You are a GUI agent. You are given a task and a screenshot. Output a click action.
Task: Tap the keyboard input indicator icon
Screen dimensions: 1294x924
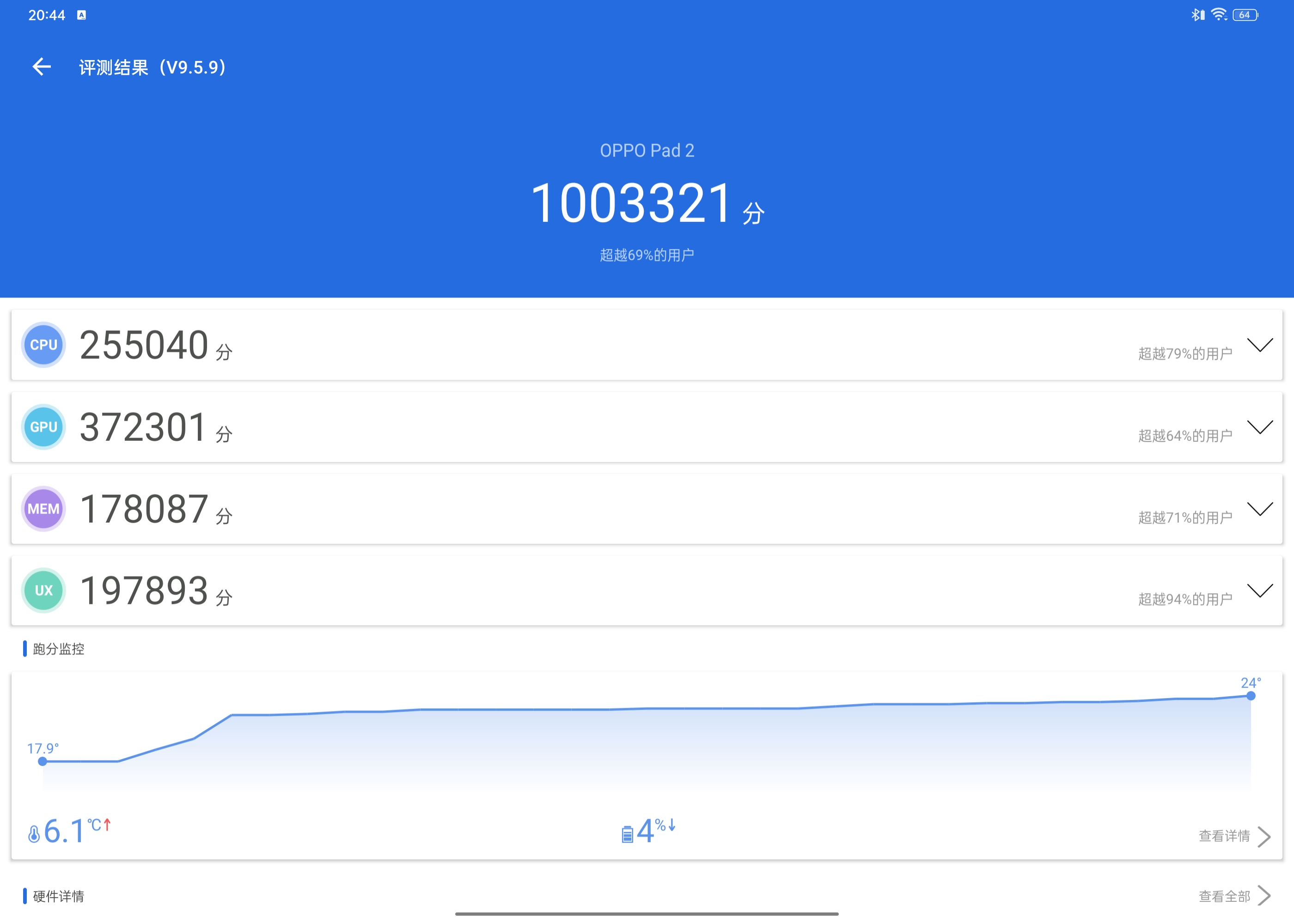pos(81,15)
